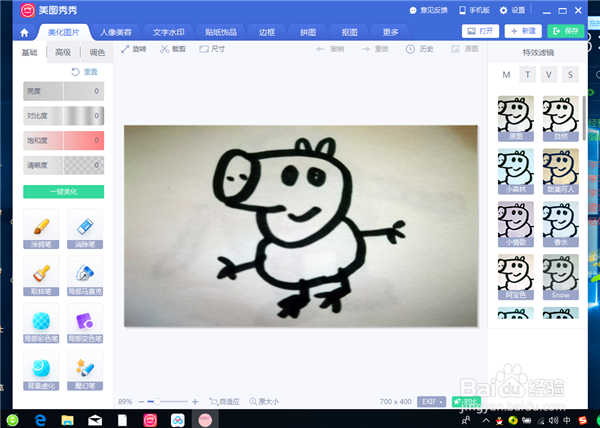Image resolution: width=600 pixels, height=428 pixels.
Task: Toggle the green 对比 compare button
Action: point(466,402)
